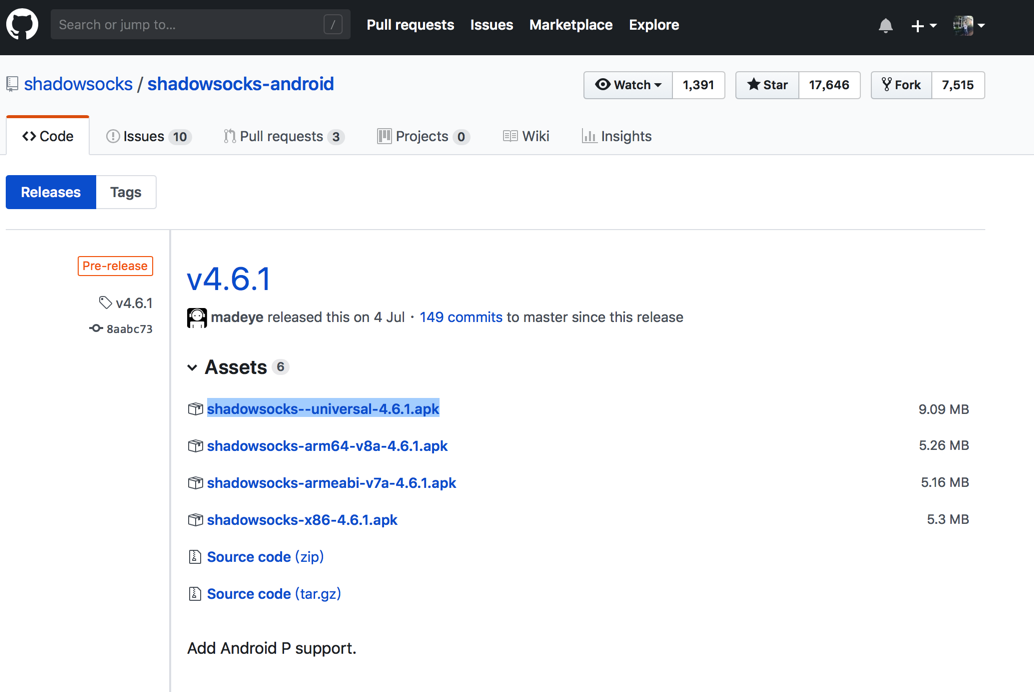Viewport: 1034px width, 692px height.
Task: Open the Watch dropdown button
Action: [628, 85]
